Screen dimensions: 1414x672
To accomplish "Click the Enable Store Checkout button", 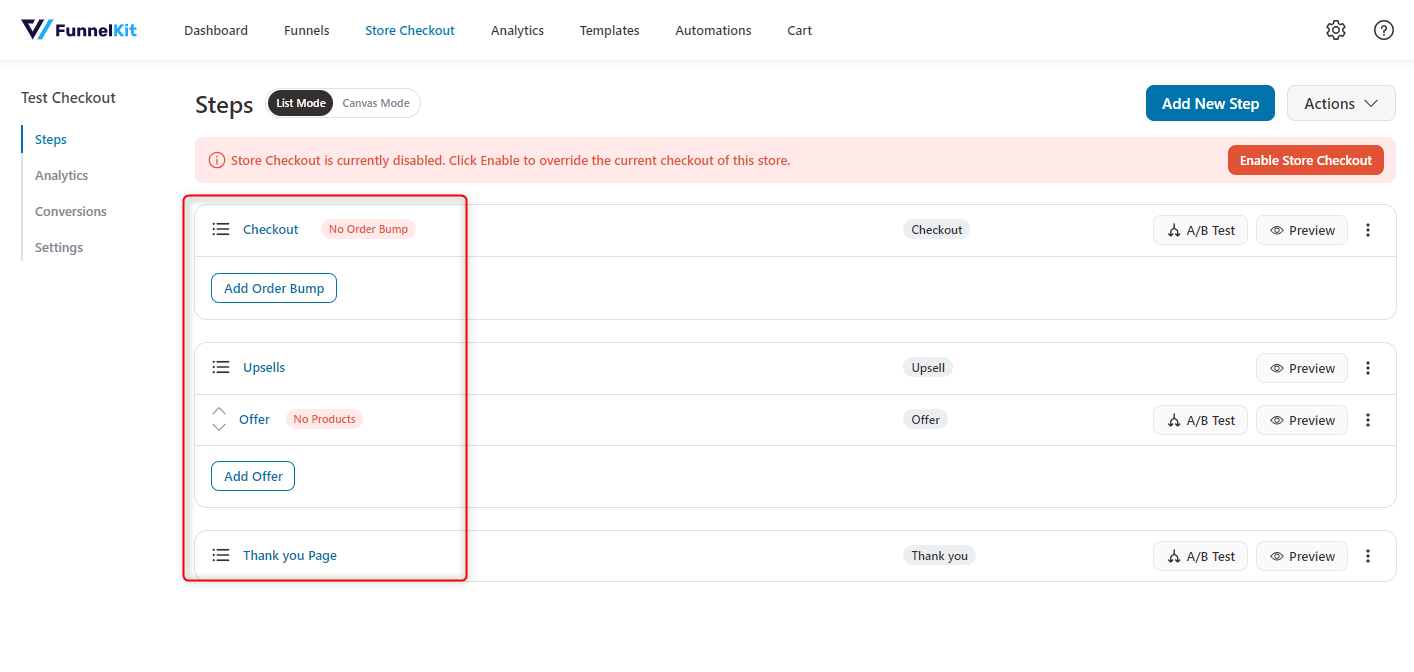I will [x=1306, y=160].
